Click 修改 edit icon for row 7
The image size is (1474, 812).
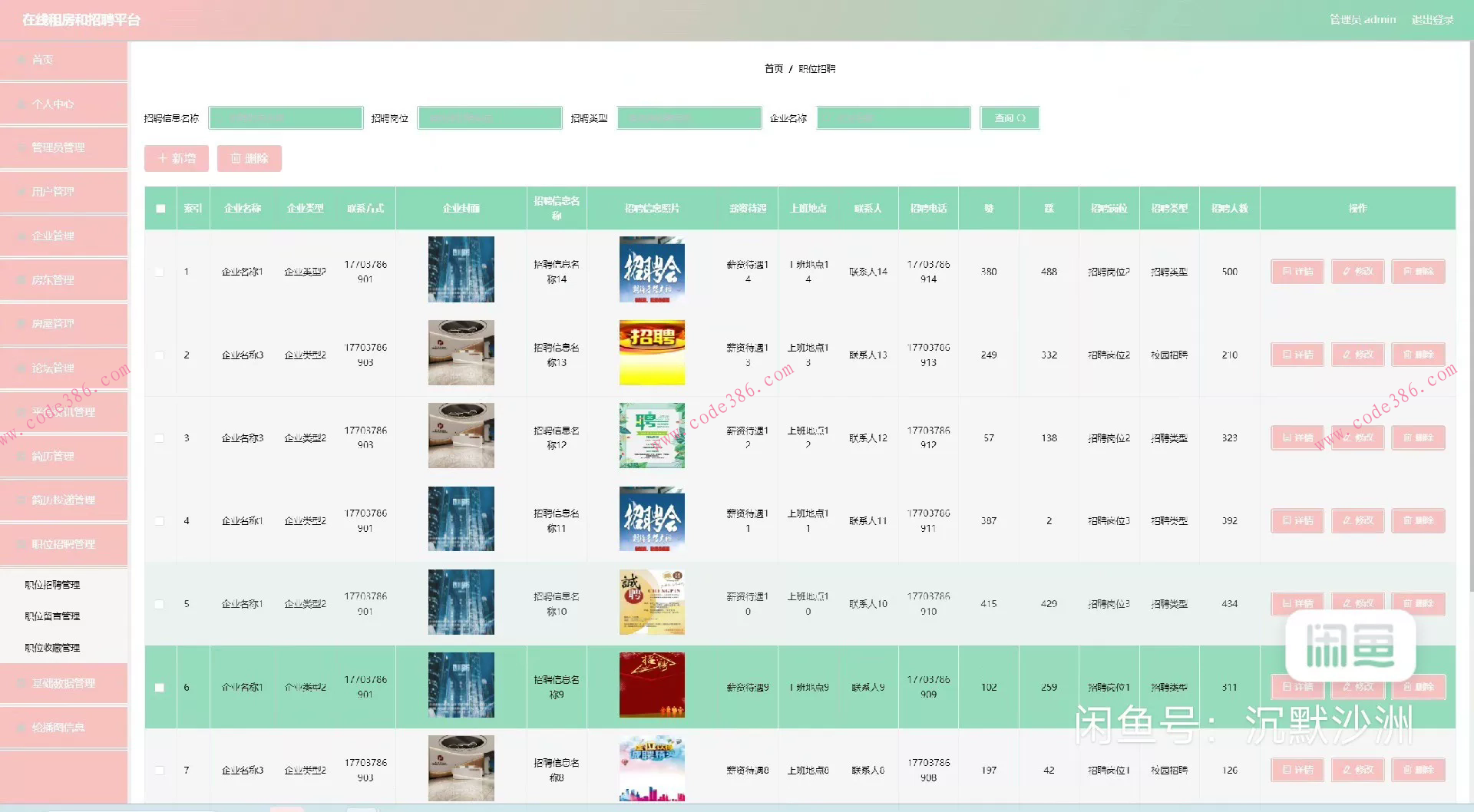coord(1345,770)
